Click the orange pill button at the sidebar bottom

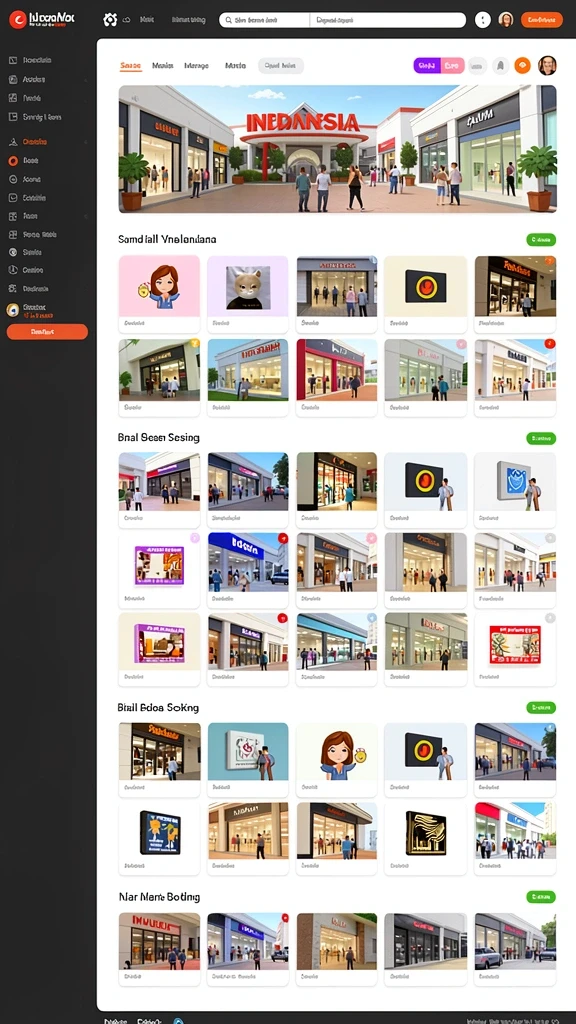click(x=47, y=332)
